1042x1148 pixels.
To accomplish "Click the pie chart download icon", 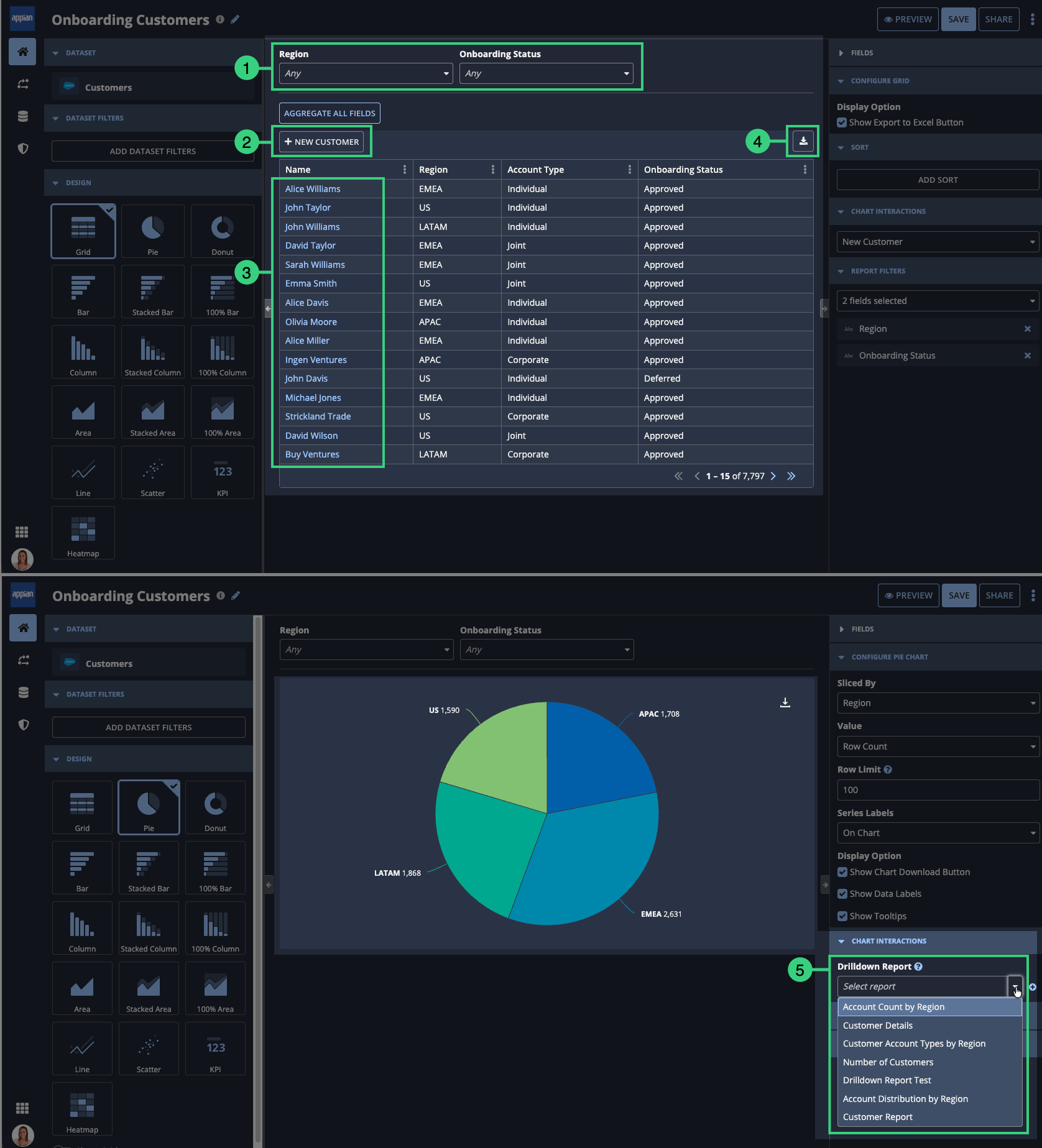I will pos(785,702).
